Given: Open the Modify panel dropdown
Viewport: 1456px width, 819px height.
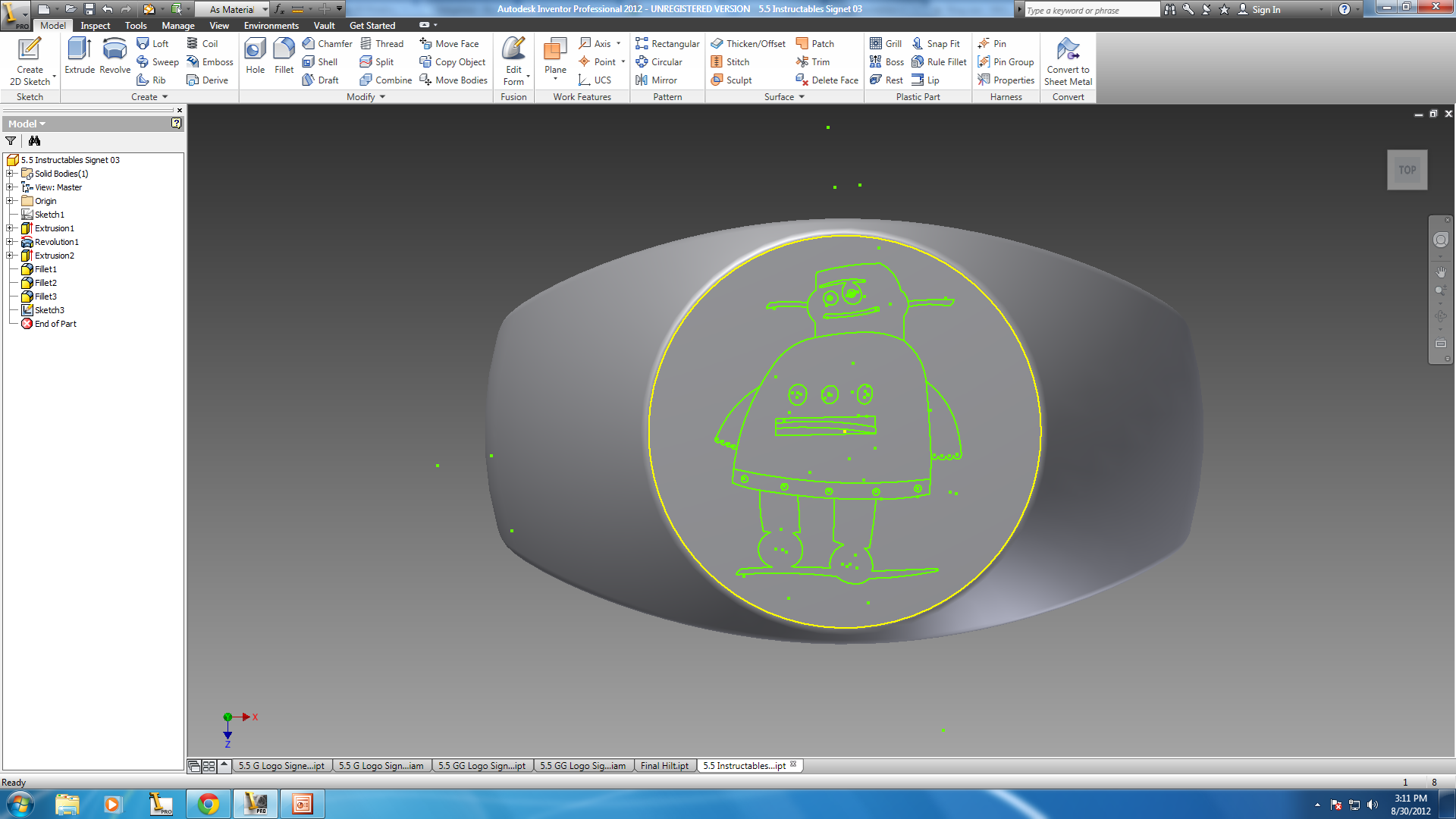Looking at the screenshot, I should 366,97.
